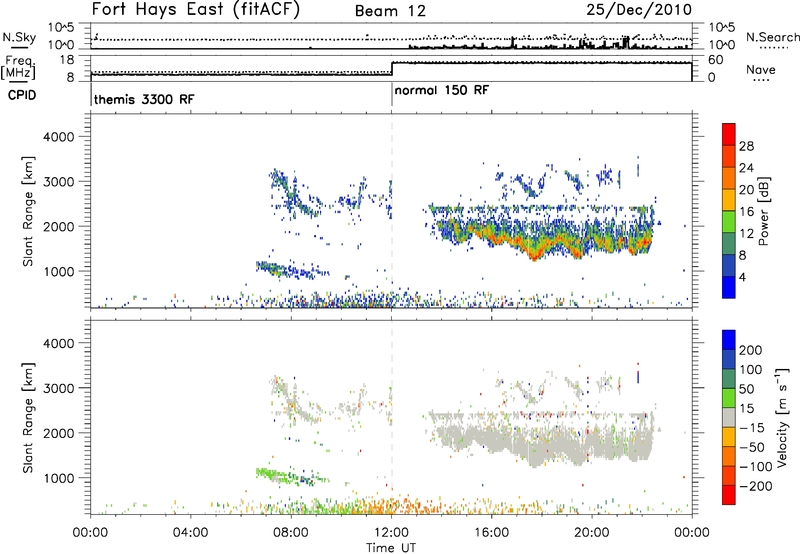Click the blue bottom of Power color bar
This screenshot has height=554, width=800.
point(729,287)
